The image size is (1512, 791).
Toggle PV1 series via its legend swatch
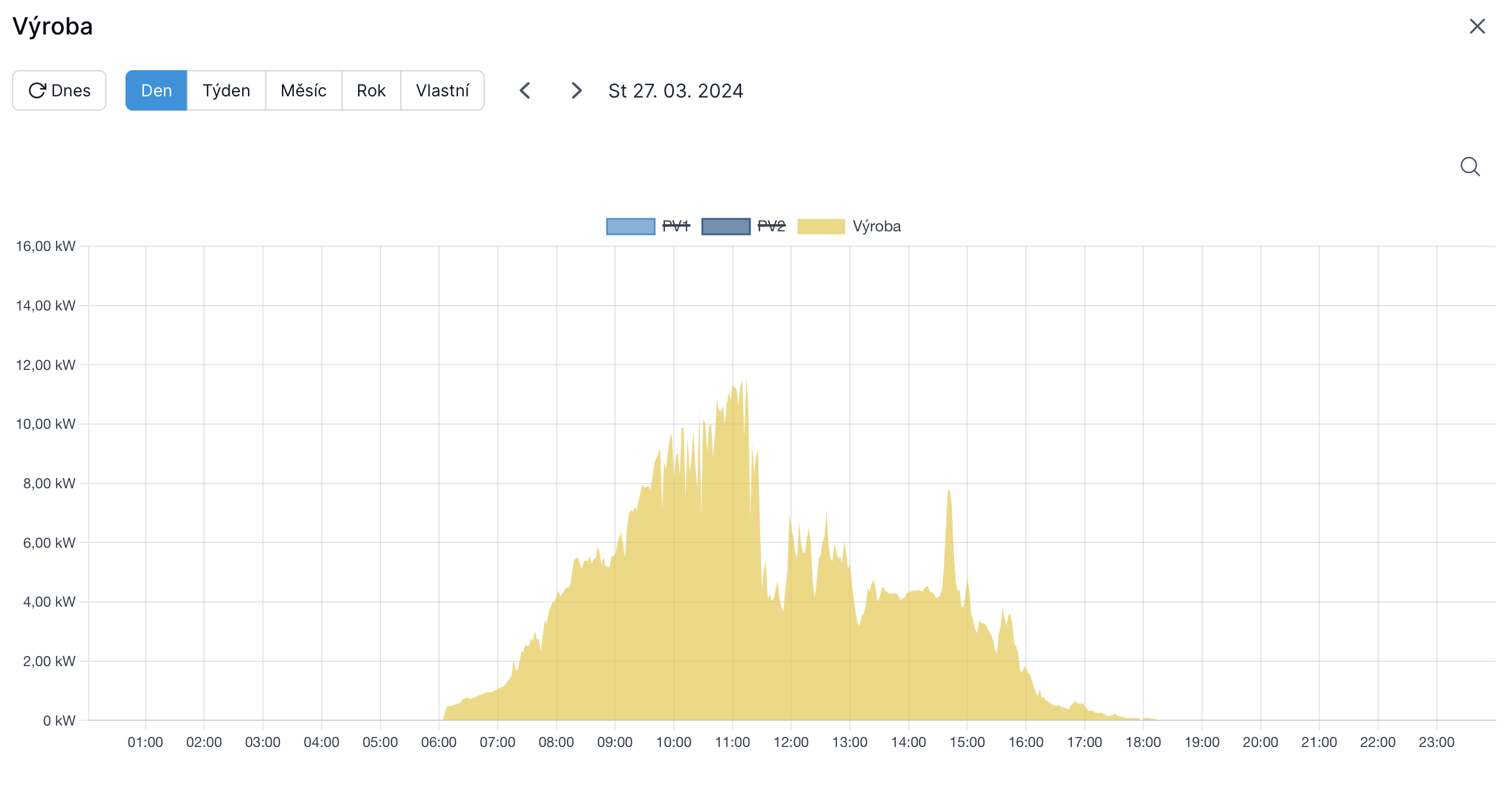[630, 227]
